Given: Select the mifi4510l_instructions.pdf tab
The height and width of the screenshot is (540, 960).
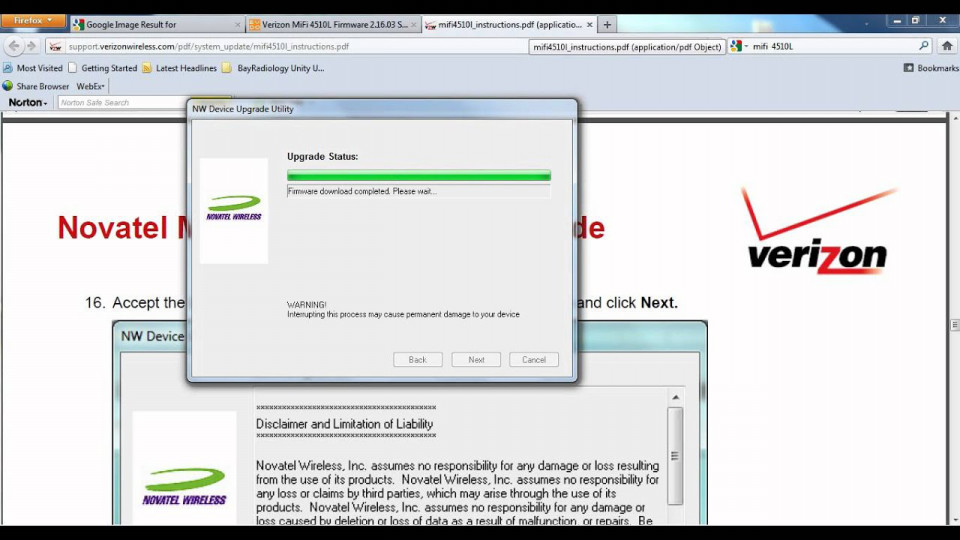Looking at the screenshot, I should click(x=509, y=24).
